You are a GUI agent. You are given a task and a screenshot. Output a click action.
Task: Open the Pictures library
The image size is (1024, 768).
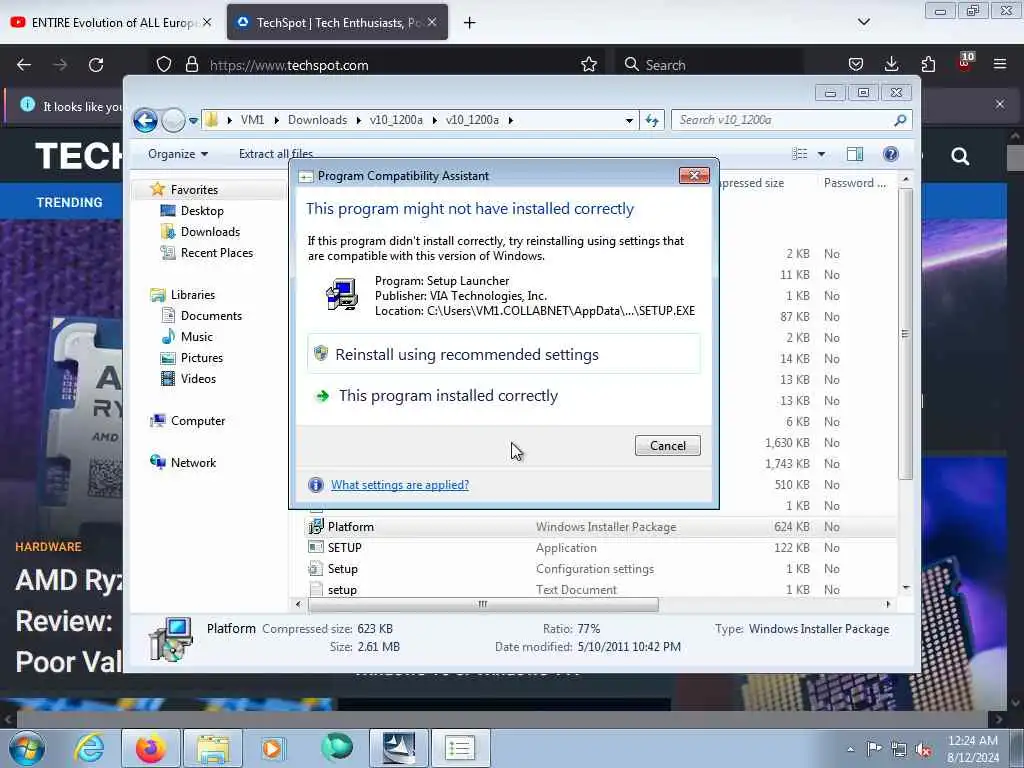[x=202, y=358]
